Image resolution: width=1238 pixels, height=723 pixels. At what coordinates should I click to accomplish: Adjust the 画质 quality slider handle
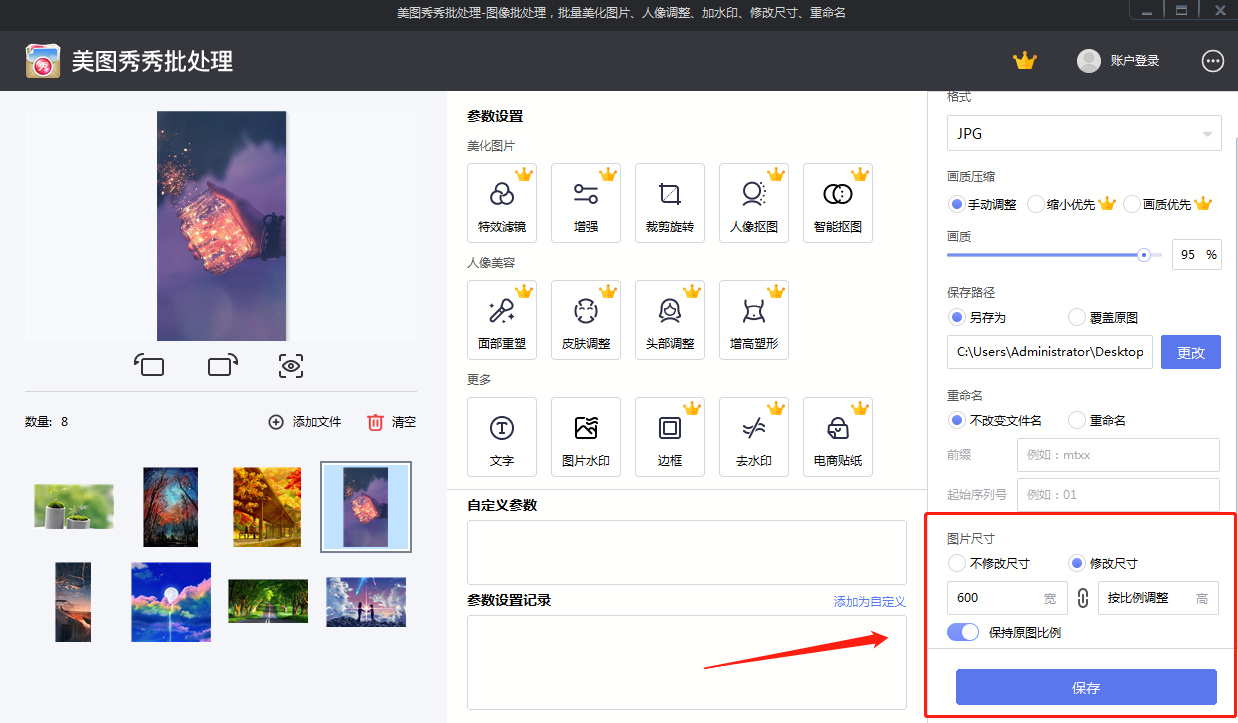(1144, 255)
